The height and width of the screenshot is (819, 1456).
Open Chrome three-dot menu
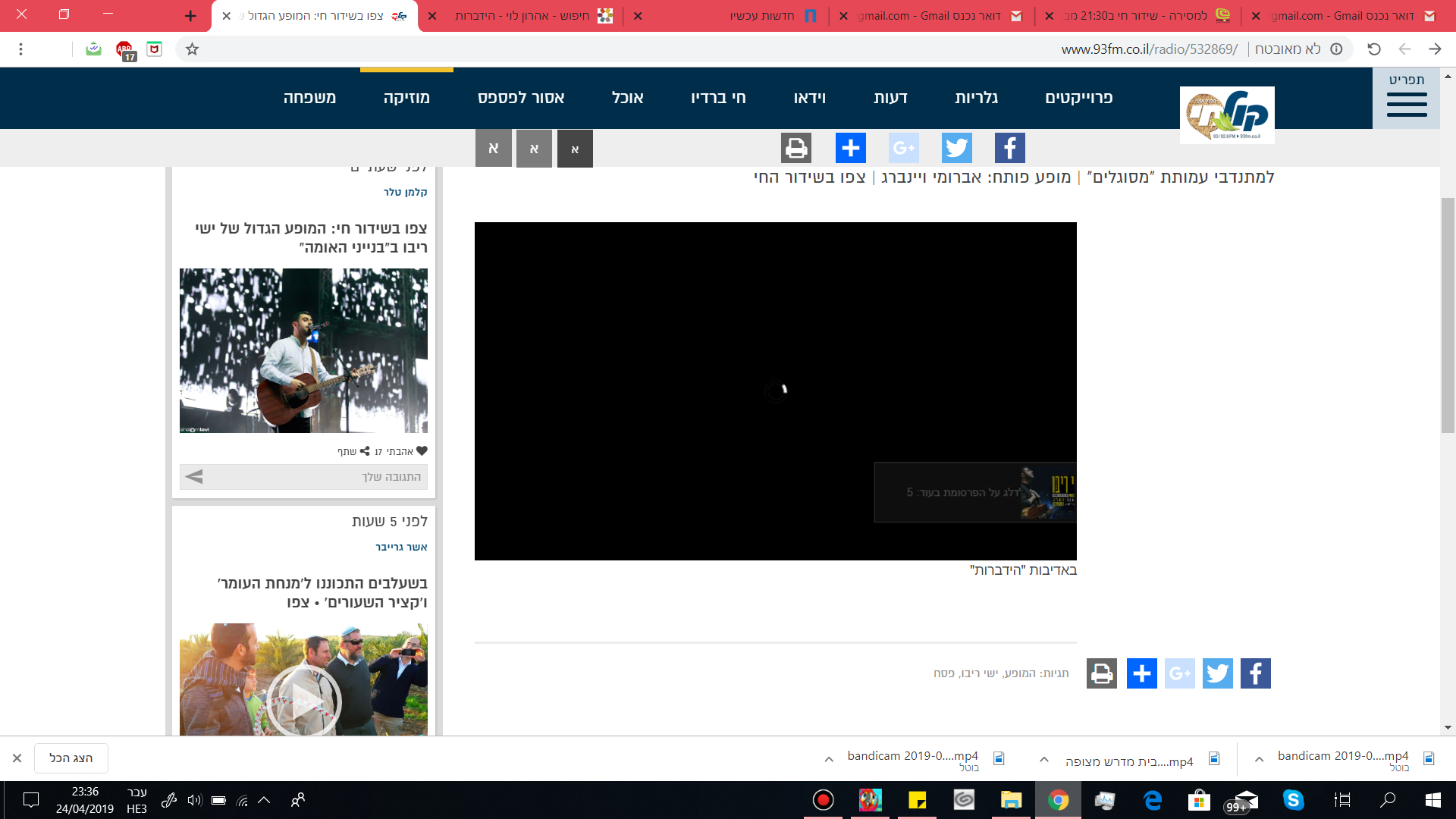[20, 49]
